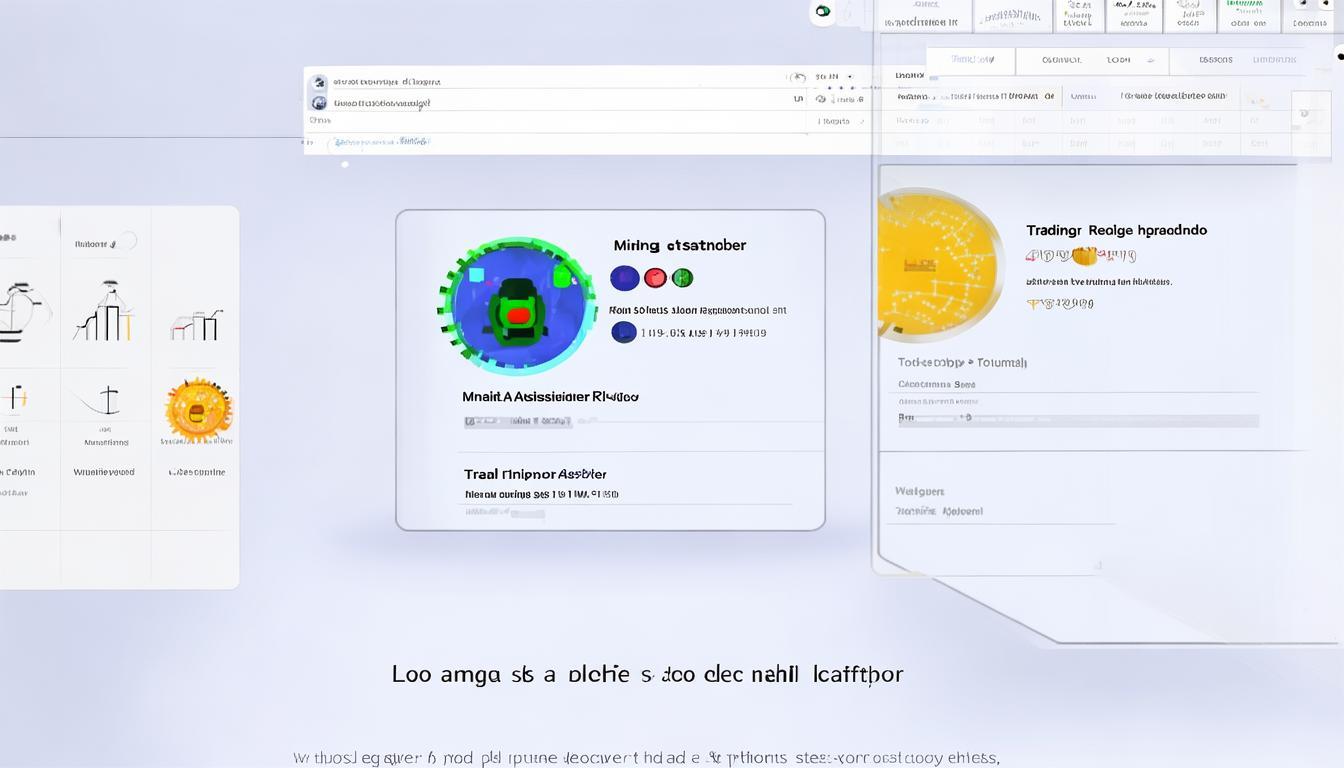This screenshot has height=768, width=1344.
Task: Select the bar chart with red line icon
Action: tap(196, 324)
